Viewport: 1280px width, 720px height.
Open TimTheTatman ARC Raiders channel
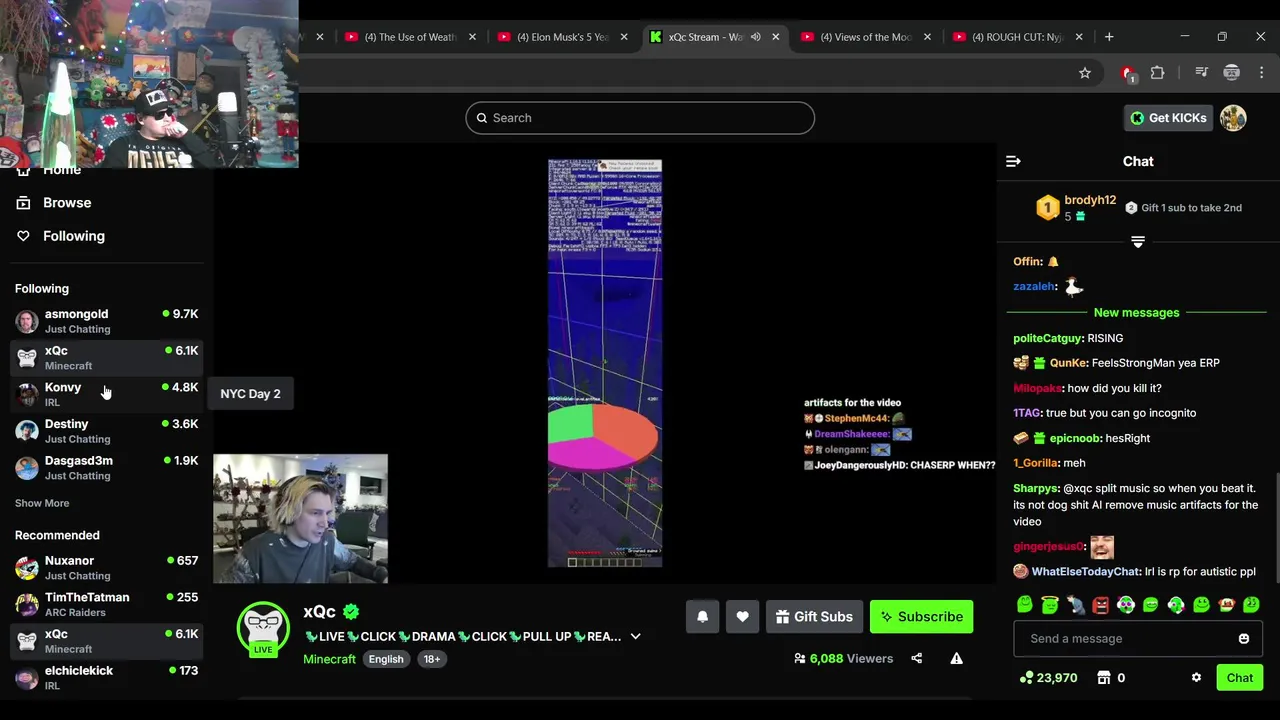[x=106, y=604]
